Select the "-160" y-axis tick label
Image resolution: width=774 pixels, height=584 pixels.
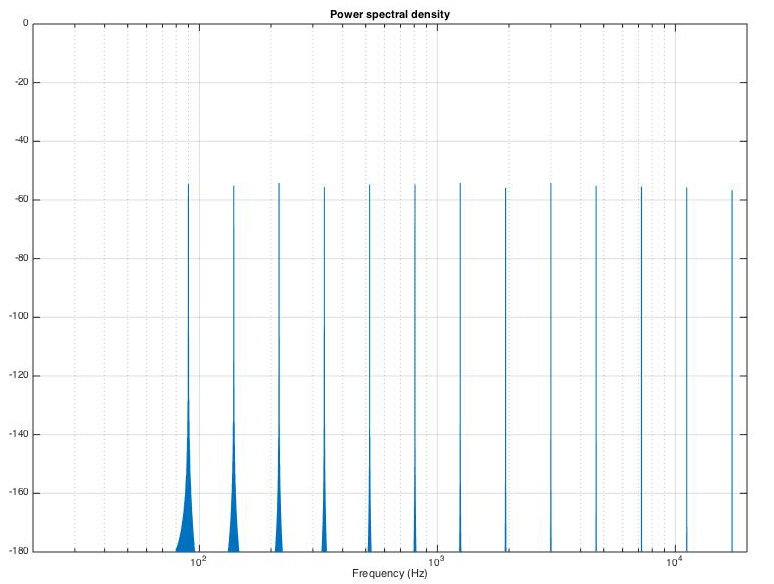(x=19, y=492)
